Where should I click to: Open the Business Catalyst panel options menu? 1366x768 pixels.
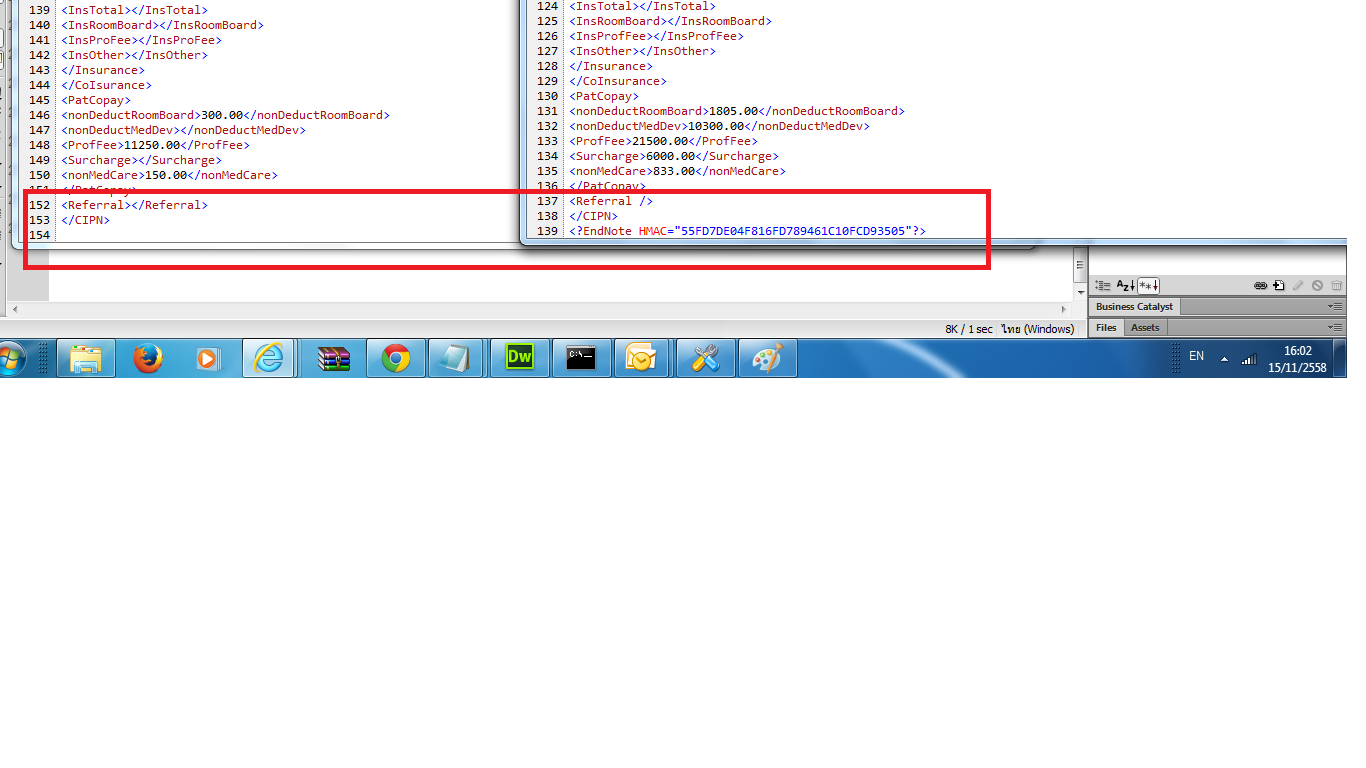(1335, 307)
